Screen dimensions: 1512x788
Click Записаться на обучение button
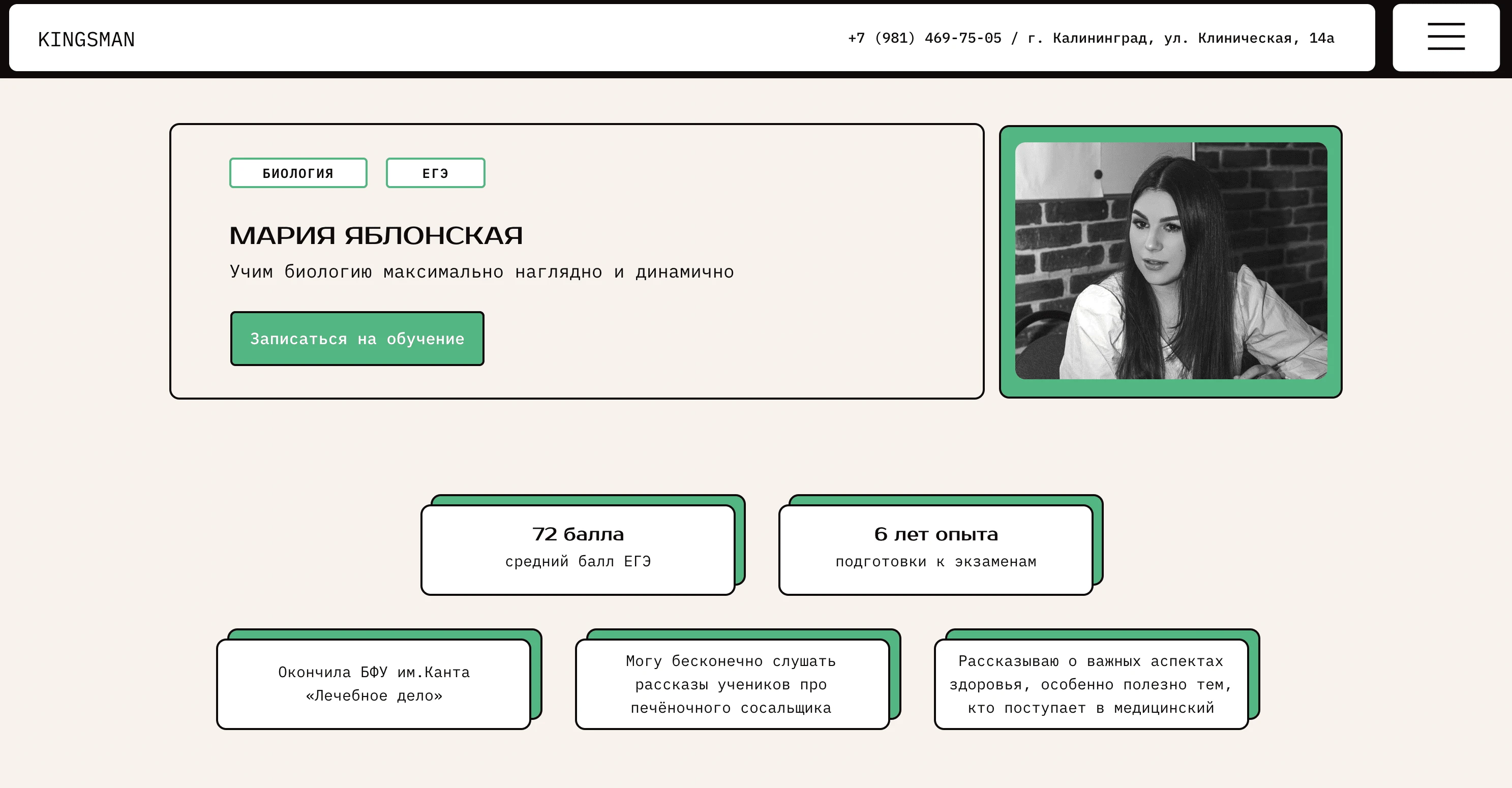(x=357, y=339)
